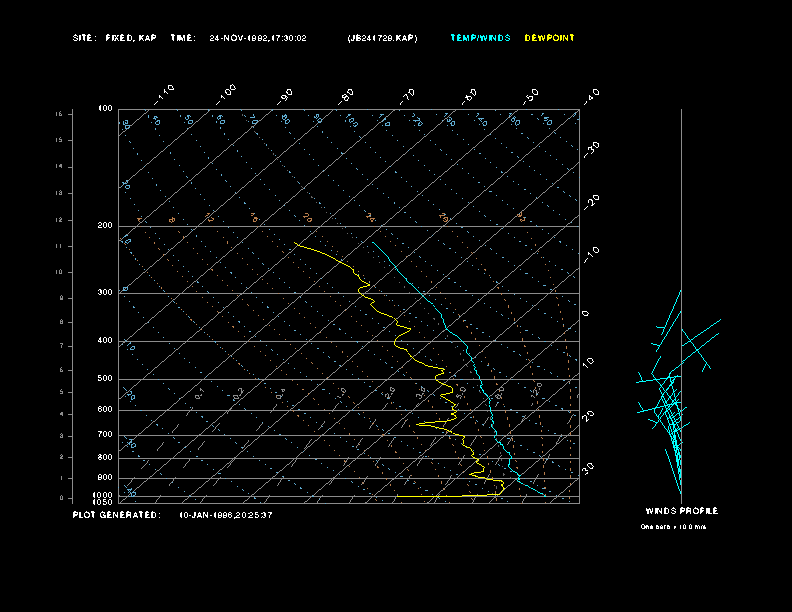This screenshot has width=792, height=612.
Task: Click the -80 isotherm label on top
Action: point(346,96)
